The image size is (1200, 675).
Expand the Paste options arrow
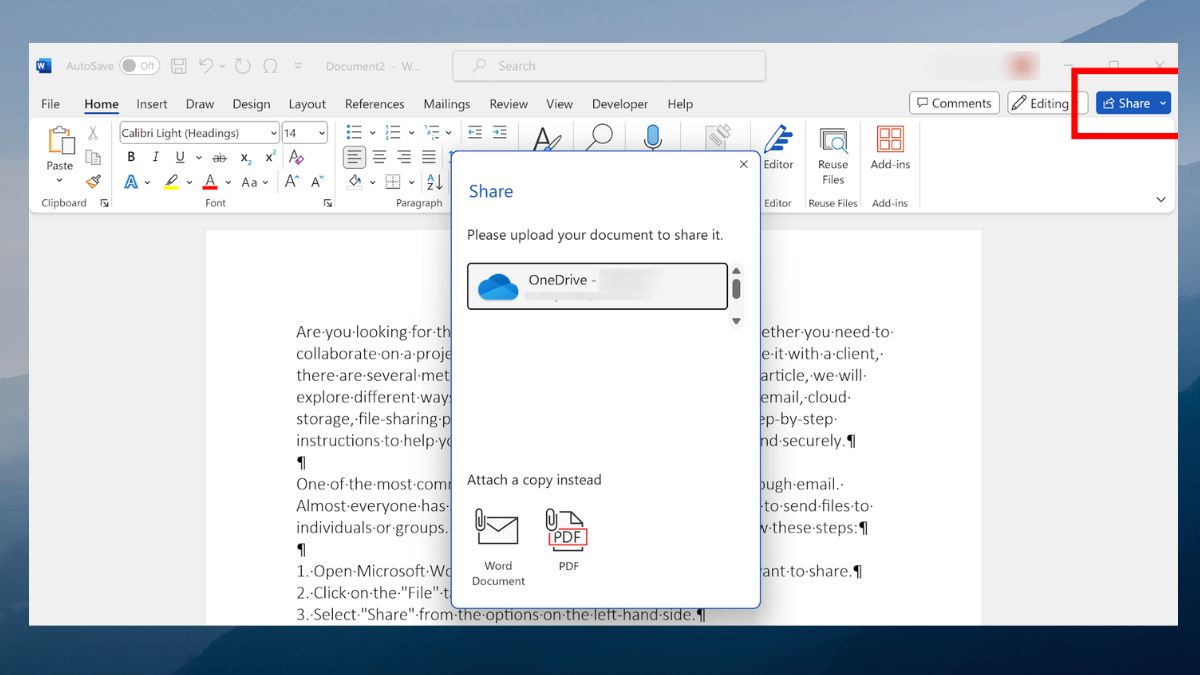coord(60,181)
